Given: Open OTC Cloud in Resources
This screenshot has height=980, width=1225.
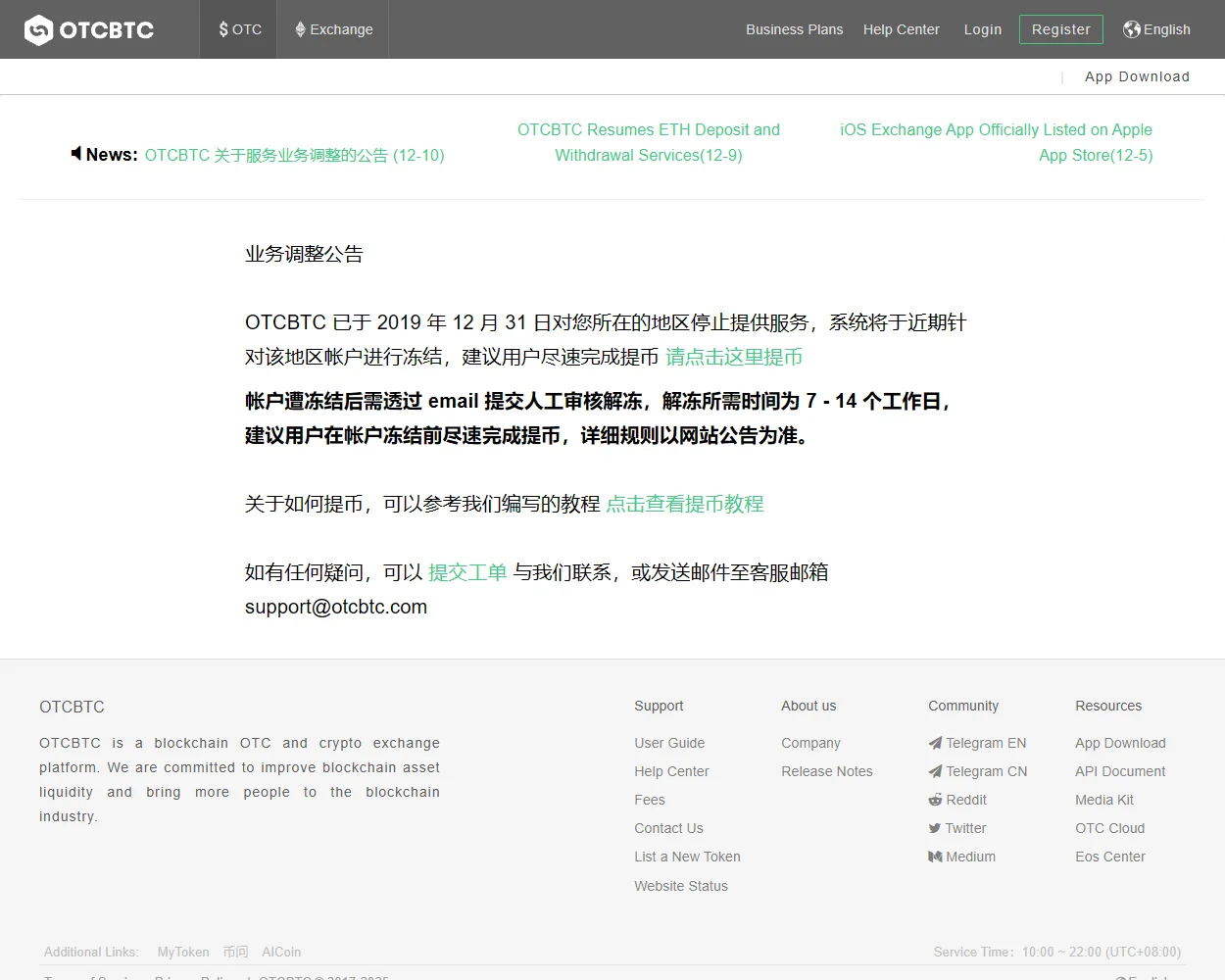Looking at the screenshot, I should pos(1109,828).
